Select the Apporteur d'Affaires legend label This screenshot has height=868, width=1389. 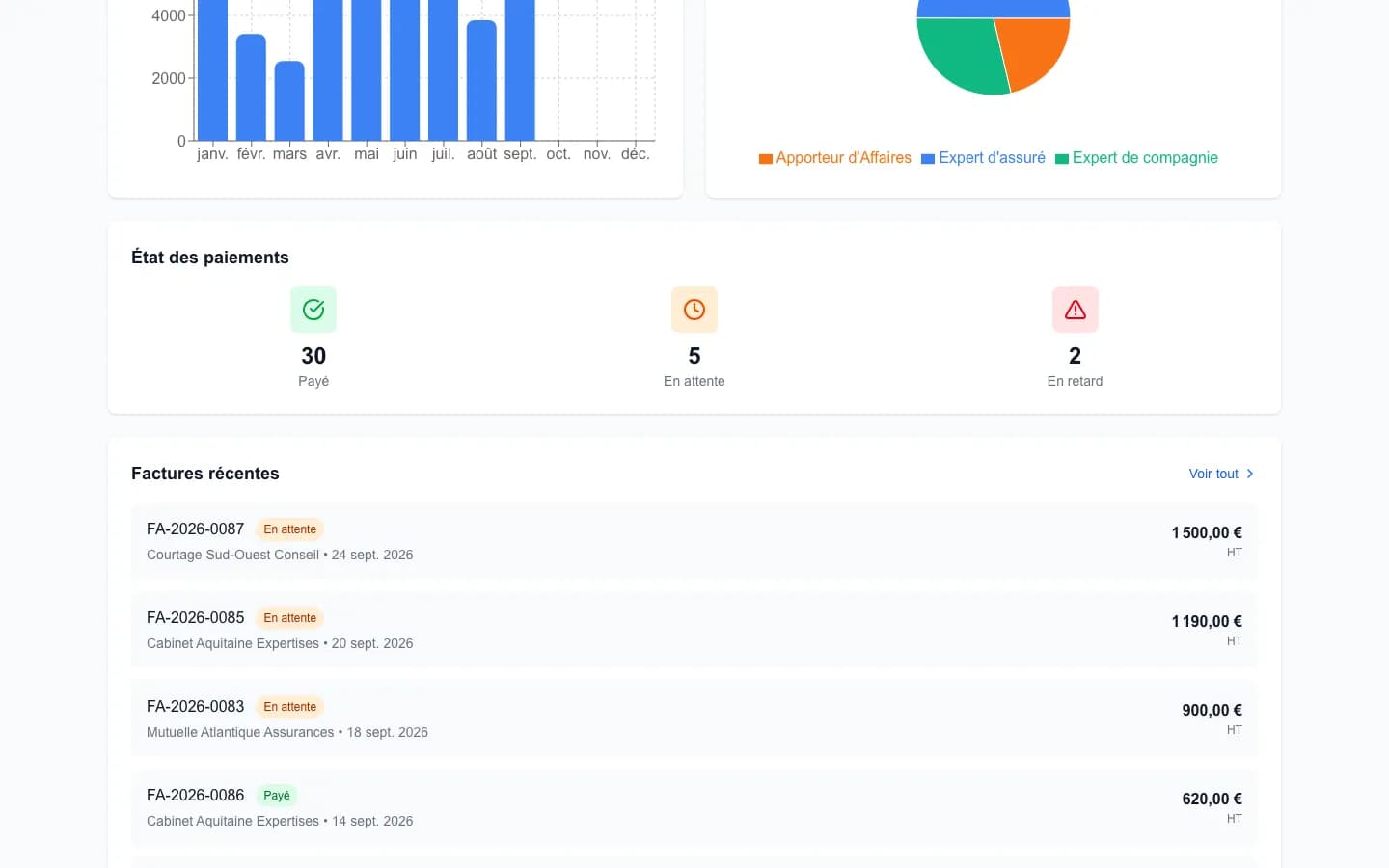point(843,157)
